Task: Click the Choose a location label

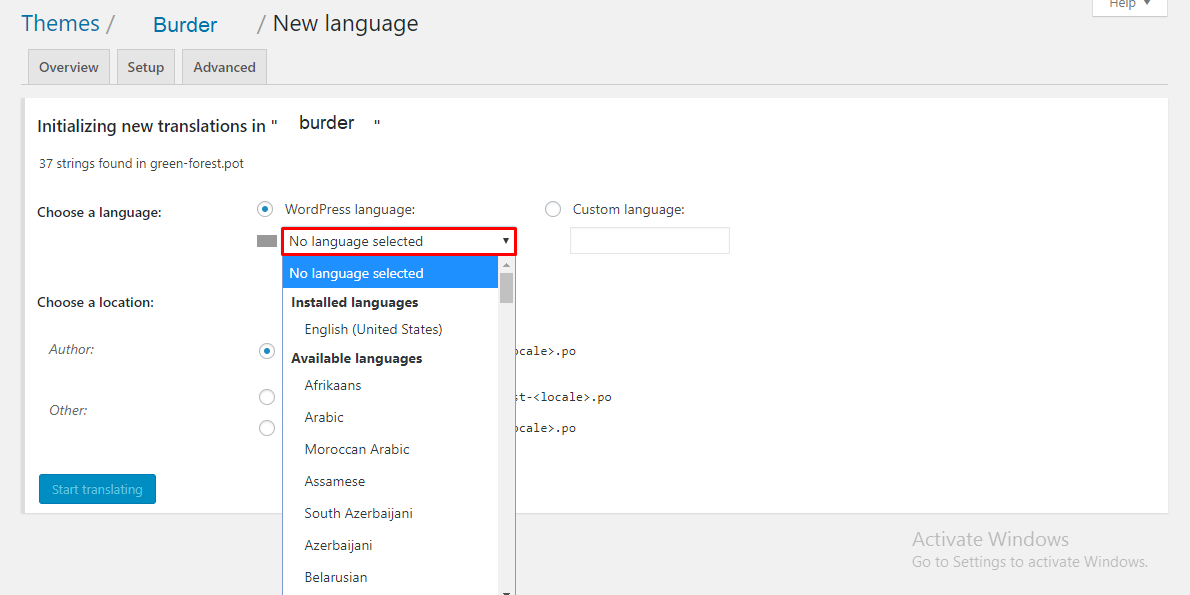Action: click(x=96, y=302)
